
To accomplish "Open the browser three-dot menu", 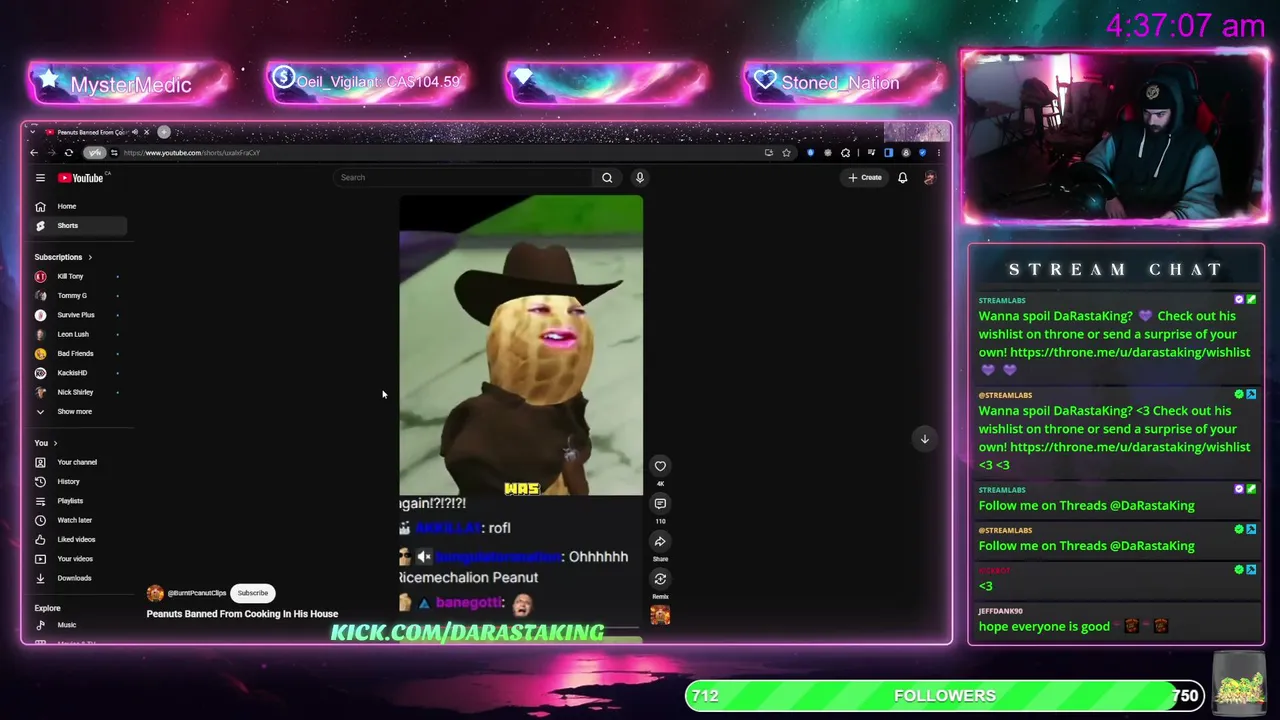I will click(x=938, y=153).
